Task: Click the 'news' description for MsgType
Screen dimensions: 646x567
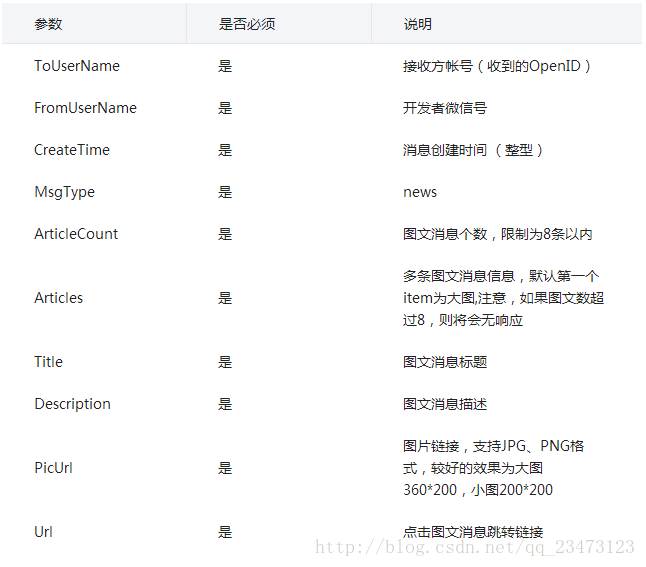Action: (x=420, y=192)
